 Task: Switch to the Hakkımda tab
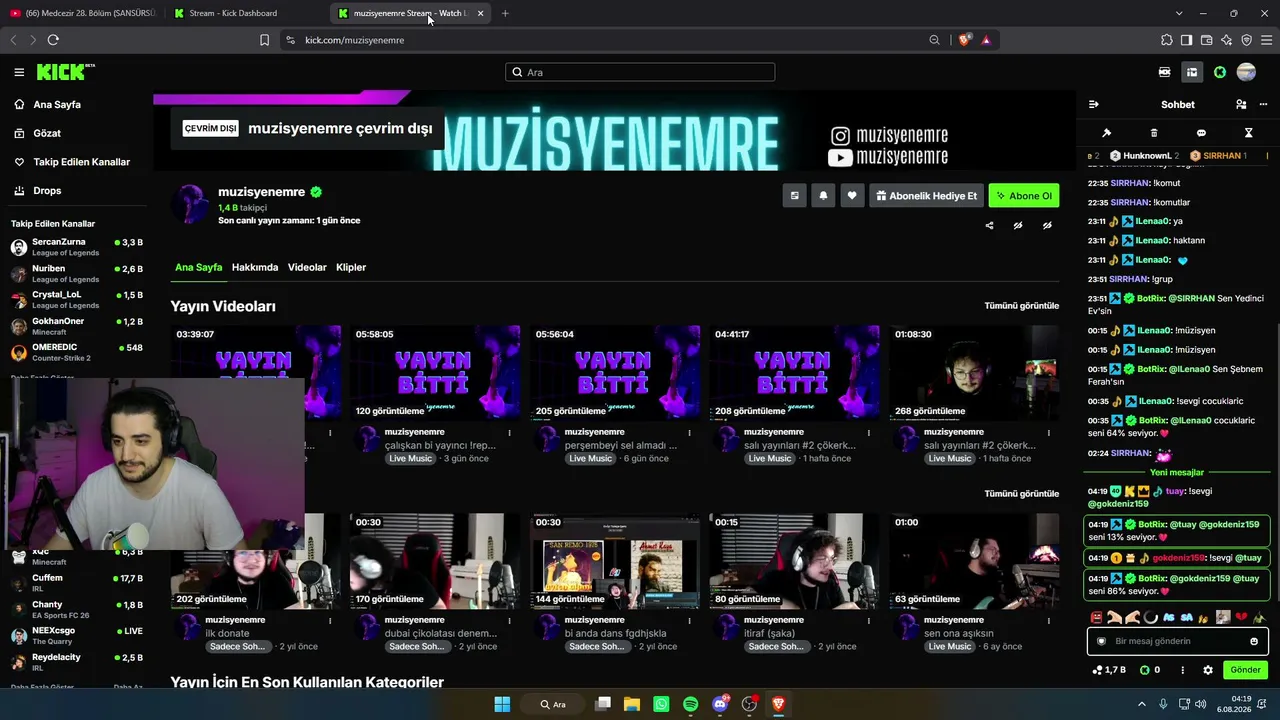tap(255, 267)
